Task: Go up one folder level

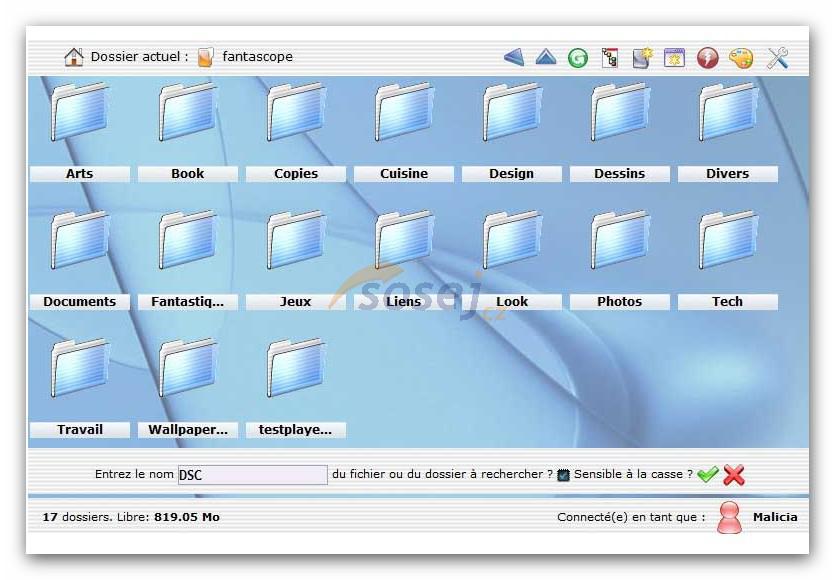Action: tap(546, 58)
